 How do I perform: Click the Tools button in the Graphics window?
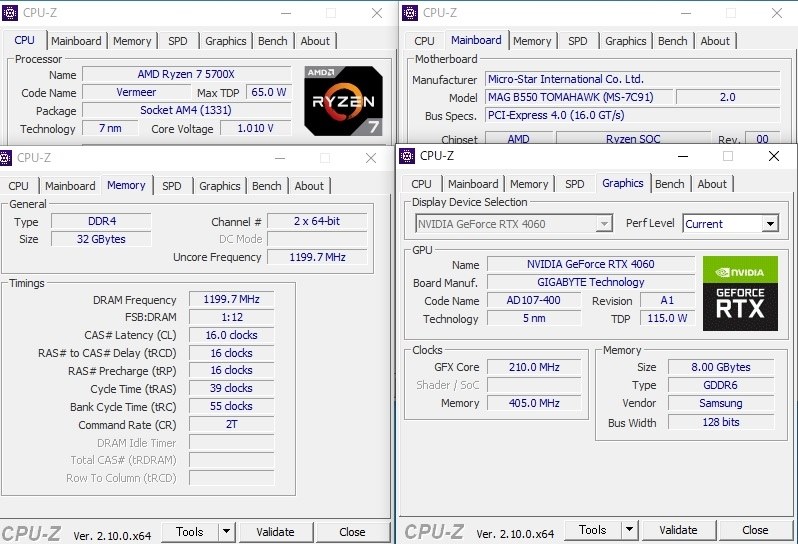pyautogui.click(x=593, y=530)
